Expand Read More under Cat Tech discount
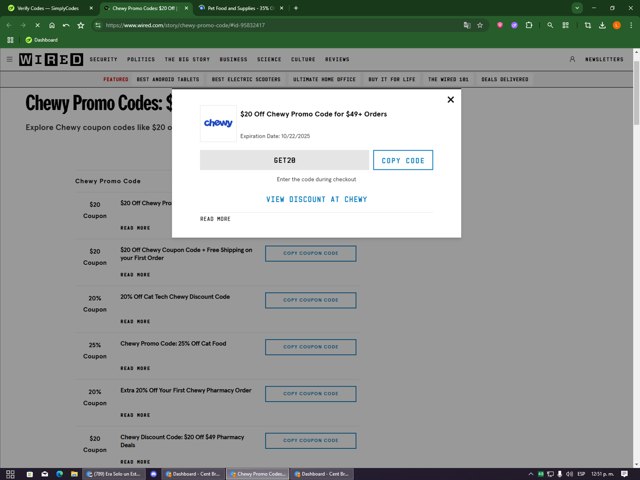The image size is (640, 480). point(135,322)
